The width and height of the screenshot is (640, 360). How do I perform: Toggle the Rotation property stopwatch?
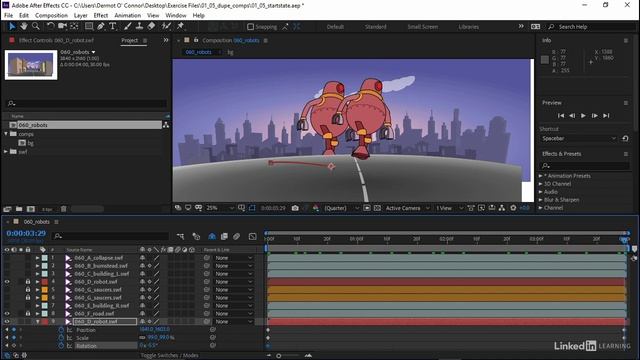tap(61, 346)
